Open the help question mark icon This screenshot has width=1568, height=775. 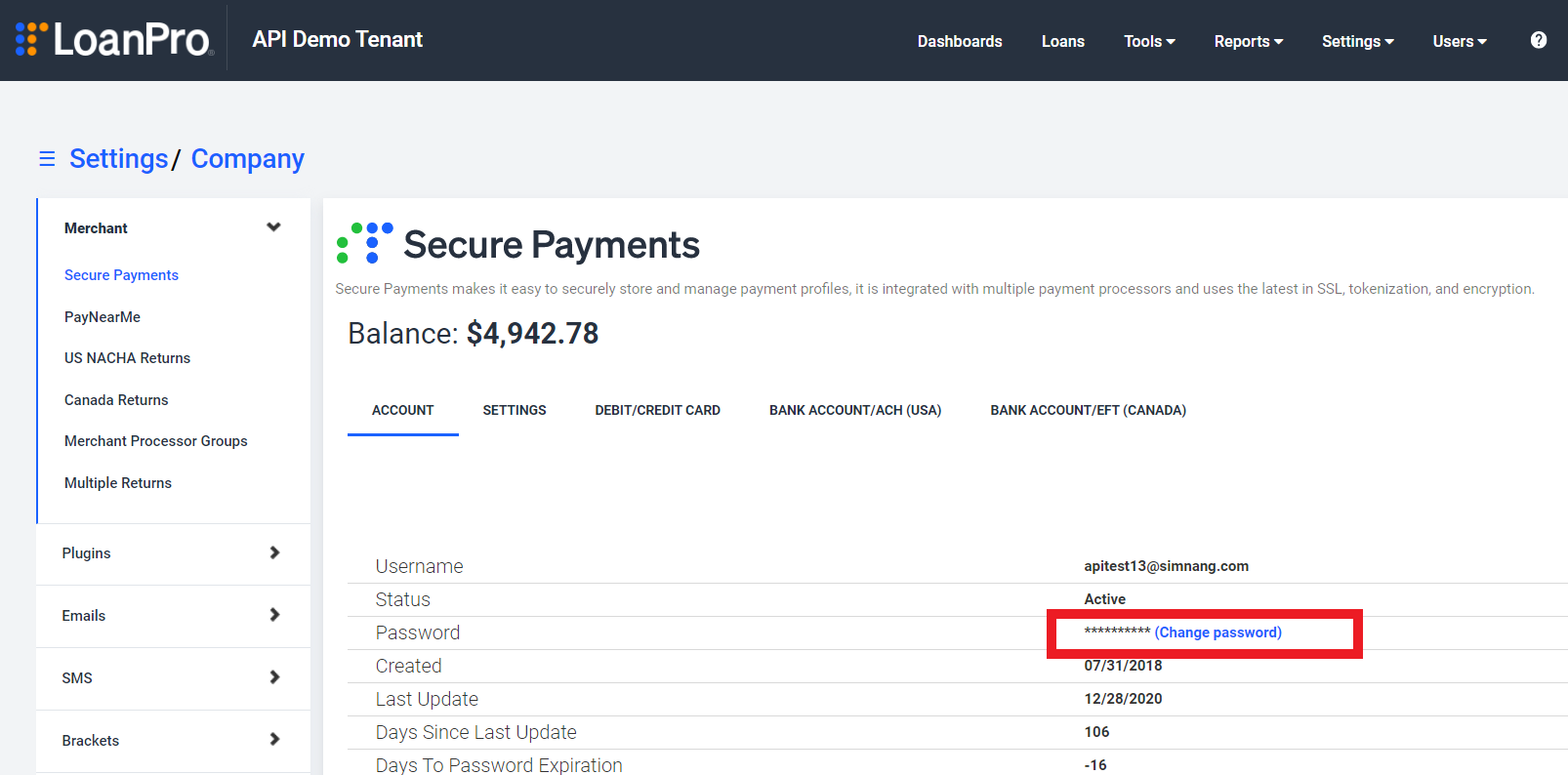coord(1539,40)
